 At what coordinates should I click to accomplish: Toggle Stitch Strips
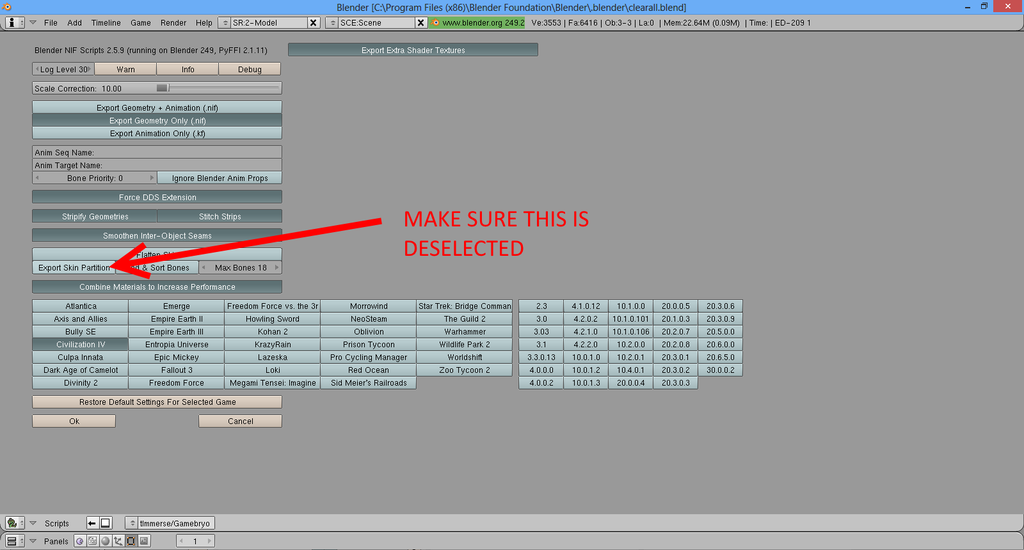coord(219,216)
